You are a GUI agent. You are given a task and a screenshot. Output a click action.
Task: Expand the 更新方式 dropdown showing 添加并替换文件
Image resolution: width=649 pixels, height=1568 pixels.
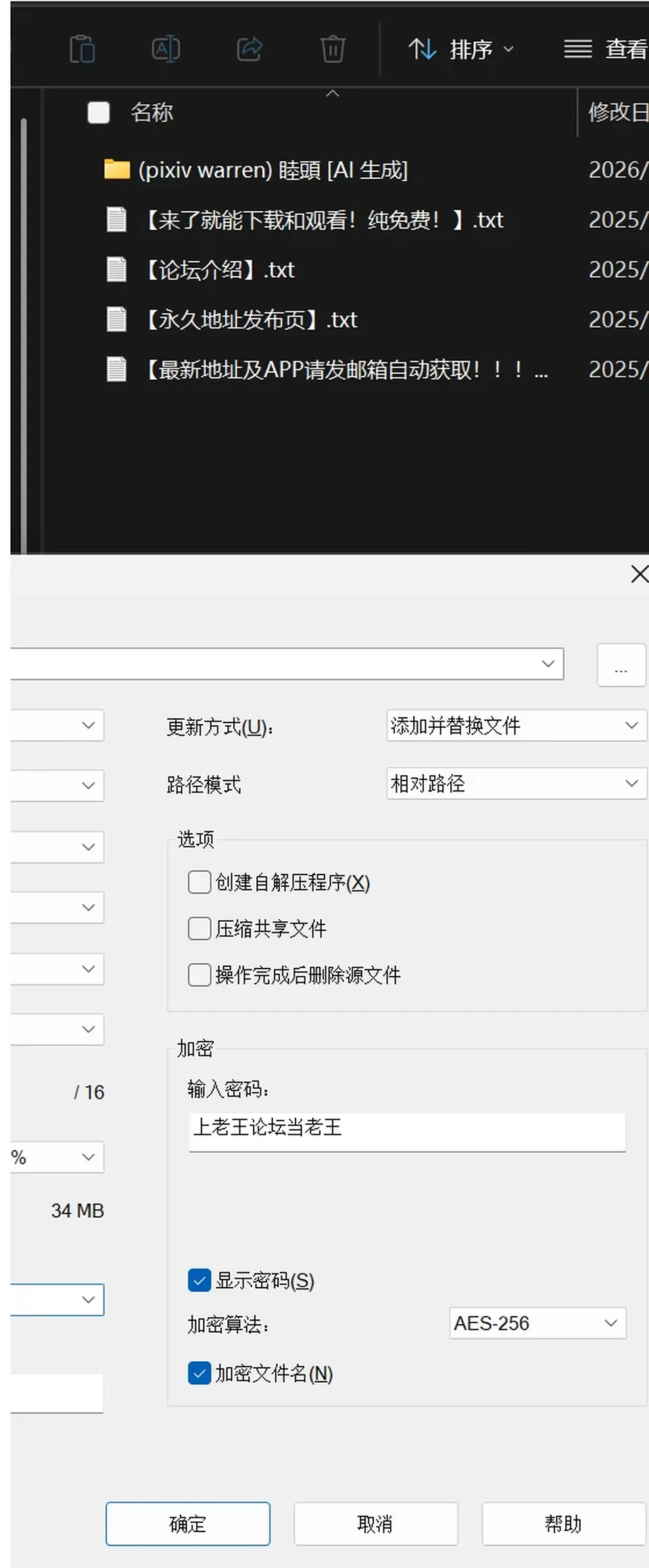[516, 725]
